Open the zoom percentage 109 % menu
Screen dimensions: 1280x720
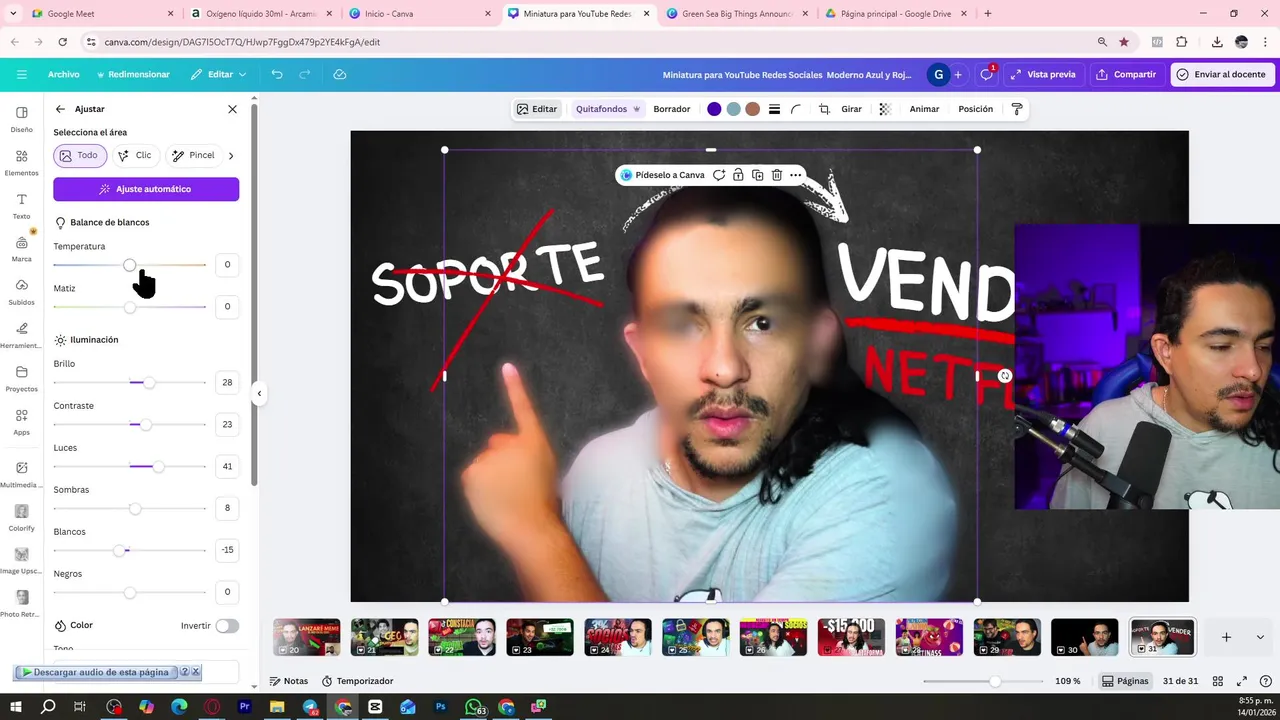tap(1068, 681)
